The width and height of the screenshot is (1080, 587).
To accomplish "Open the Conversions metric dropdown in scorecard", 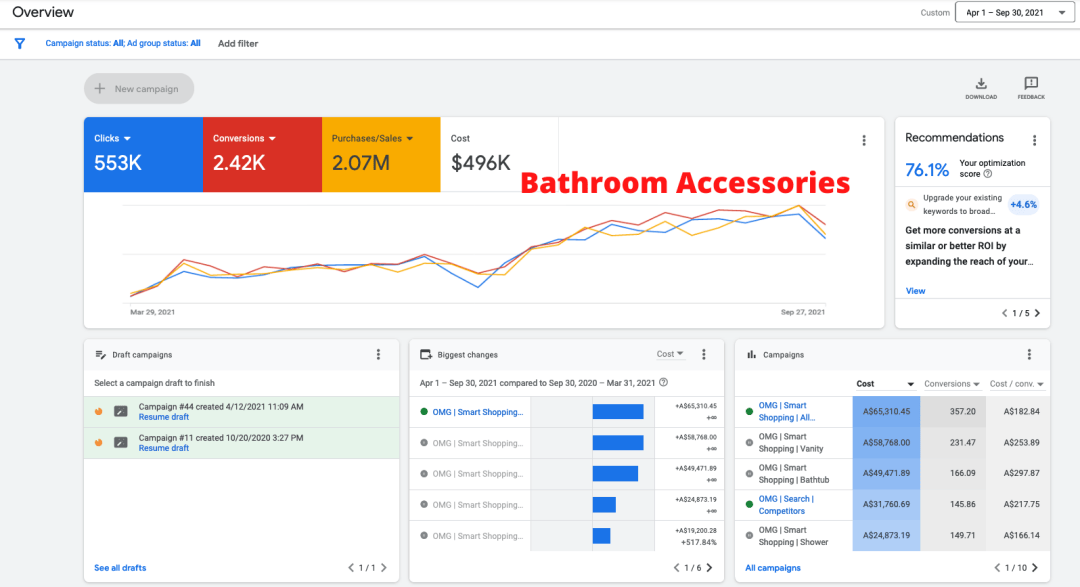I will [x=244, y=138].
